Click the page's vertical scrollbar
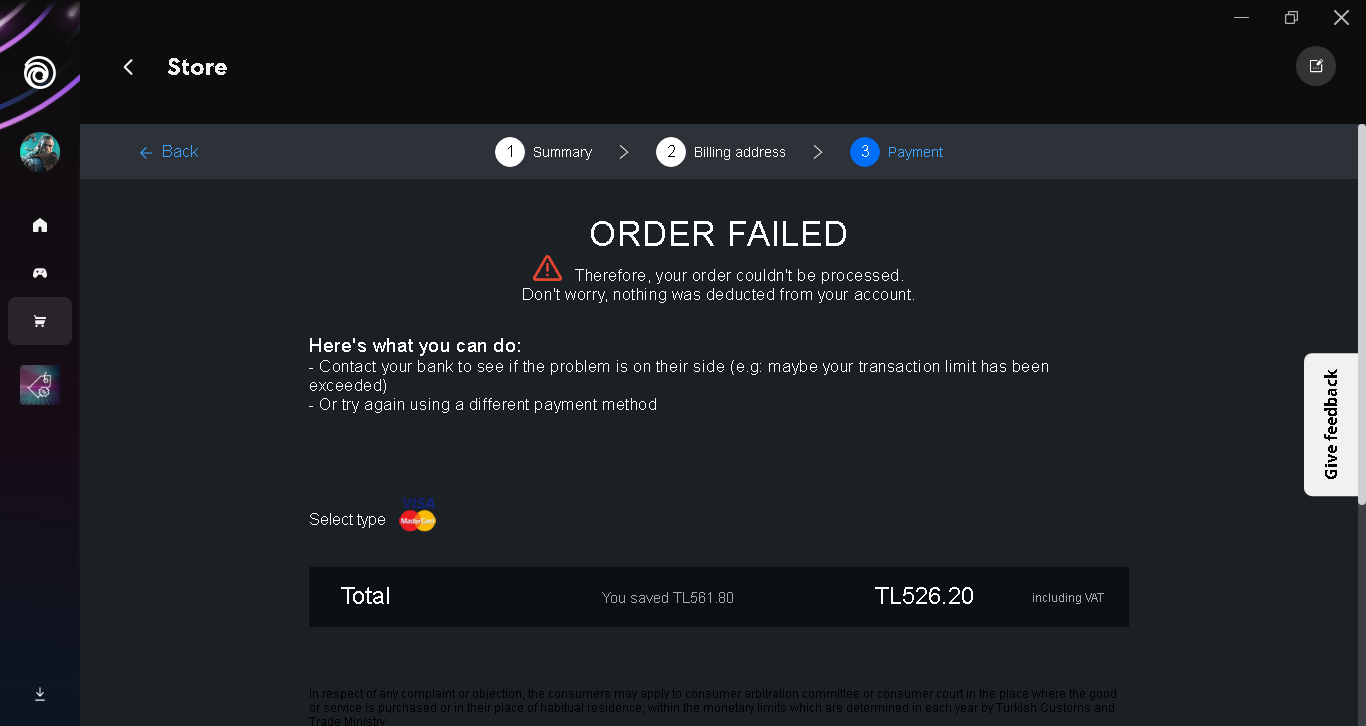The width and height of the screenshot is (1366, 726). 1361,312
